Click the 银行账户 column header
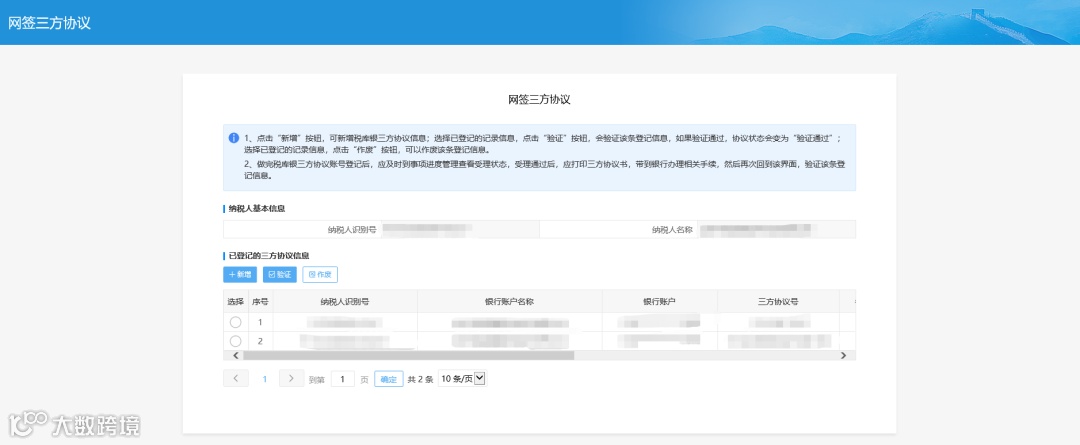 [x=660, y=302]
